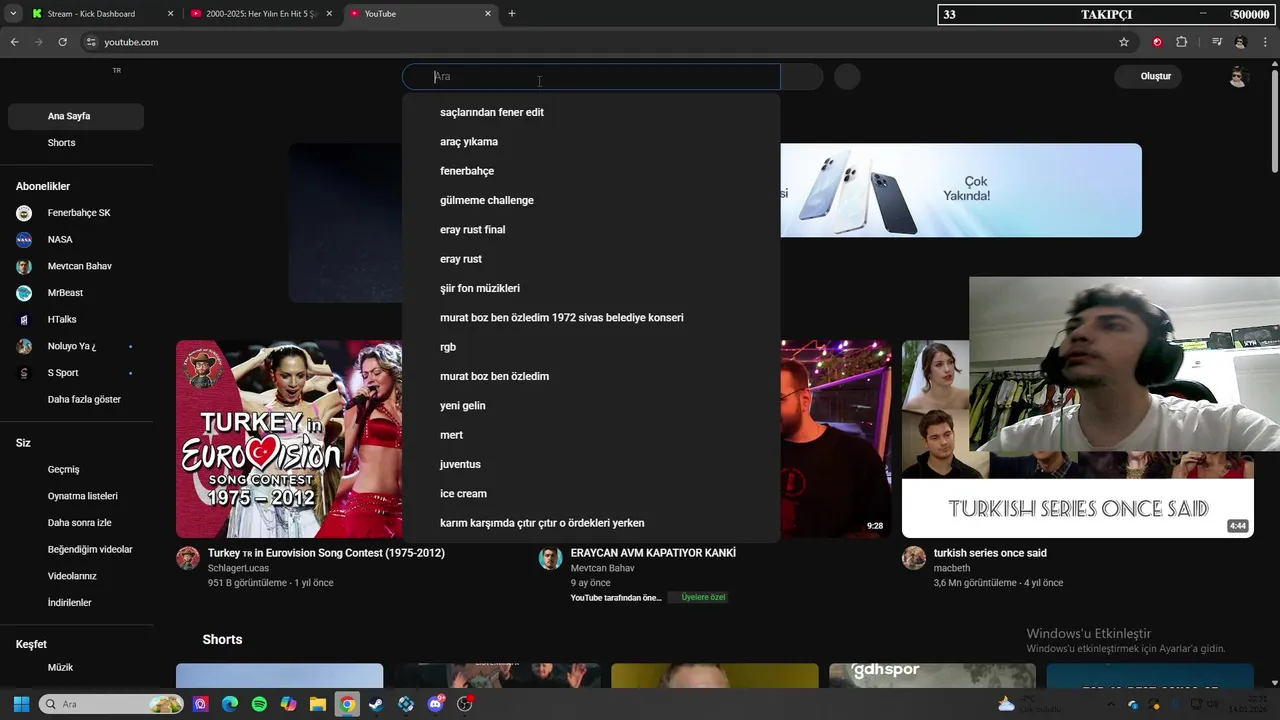Open macbeth channel avatar under video
The width and height of the screenshot is (1280, 720).
pos(914,558)
